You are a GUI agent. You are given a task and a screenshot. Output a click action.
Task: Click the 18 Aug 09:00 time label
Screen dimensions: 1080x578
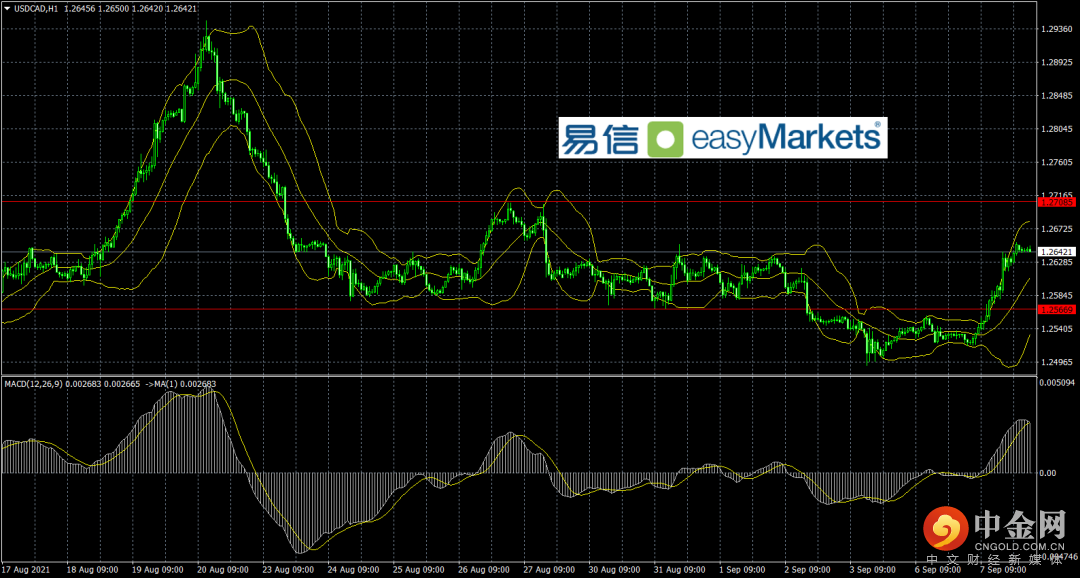point(93,570)
